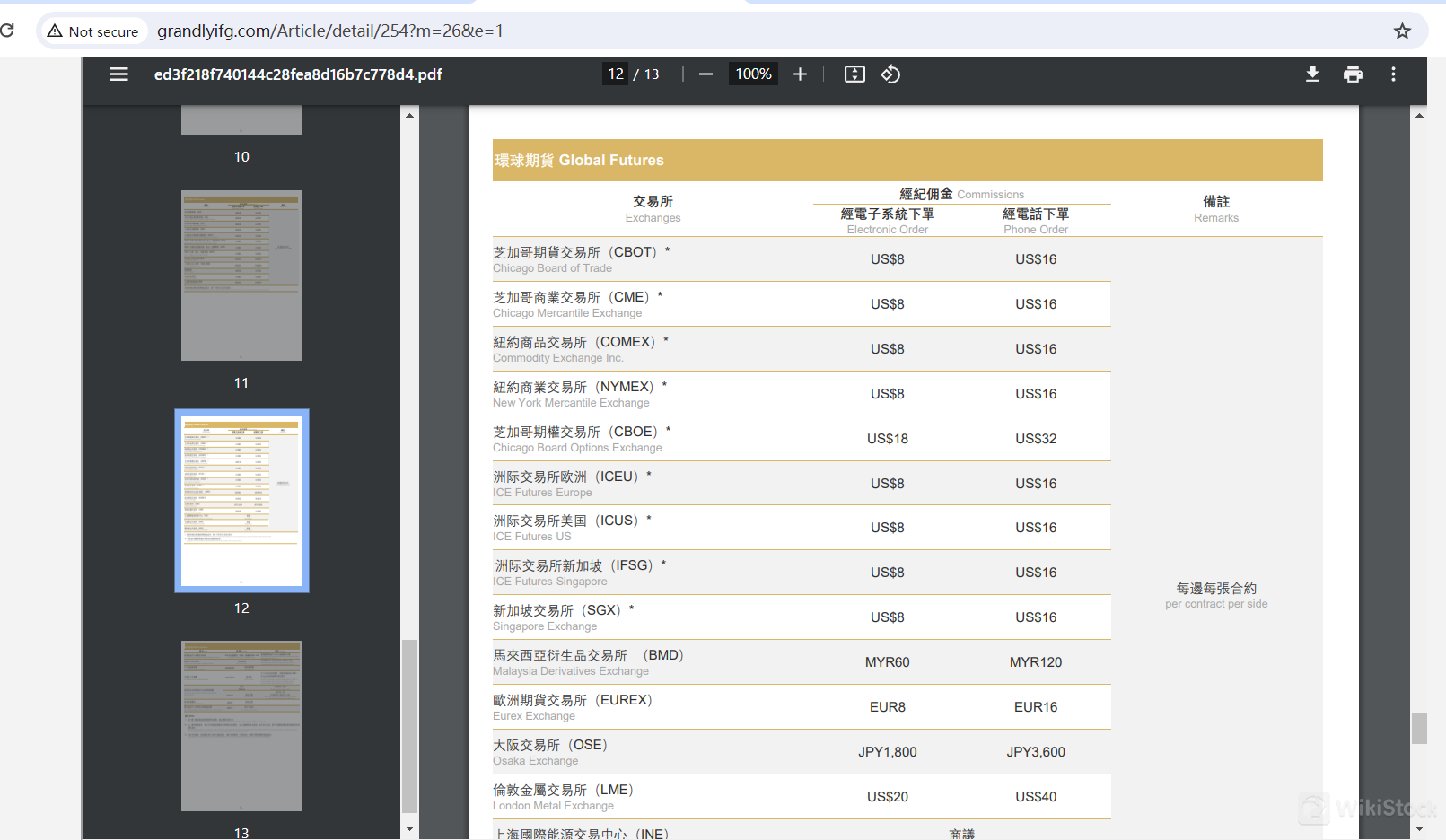This screenshot has width=1446, height=840.
Task: Click the browser reload icon
Action: (x=7, y=31)
